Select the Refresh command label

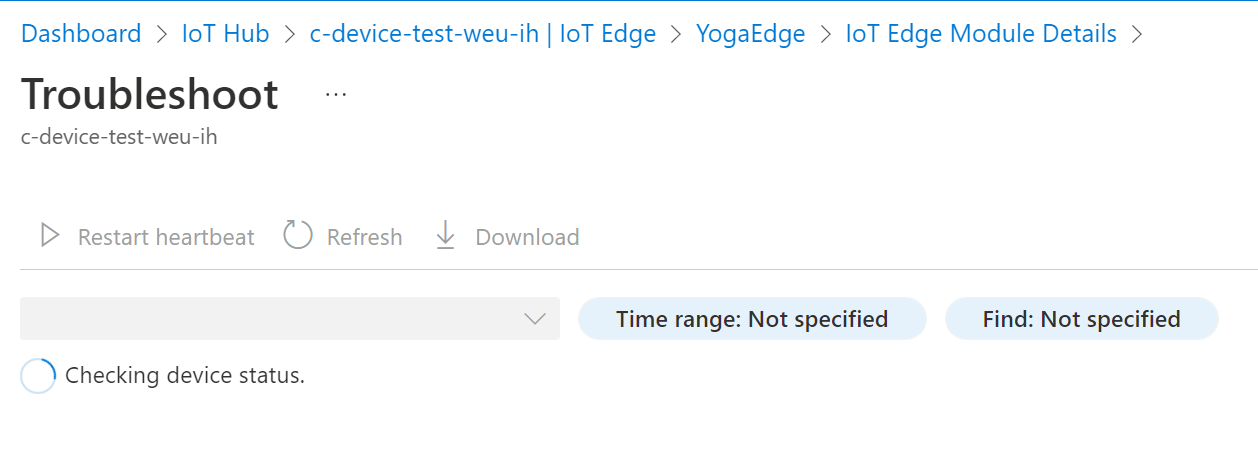click(365, 237)
